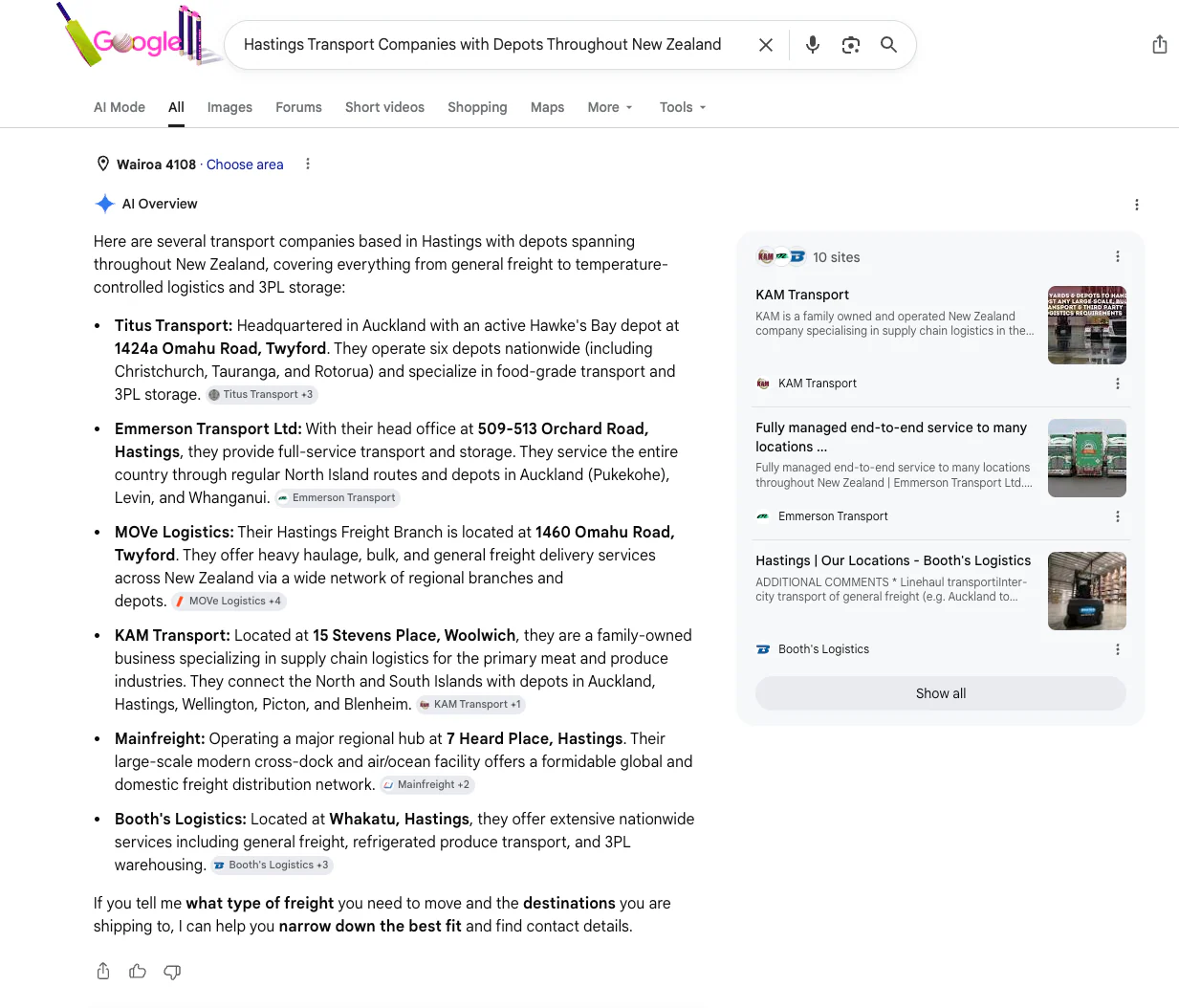Open Booth's Logistics +3 source chip
Image resolution: width=1179 pixels, height=1008 pixels.
[272, 865]
